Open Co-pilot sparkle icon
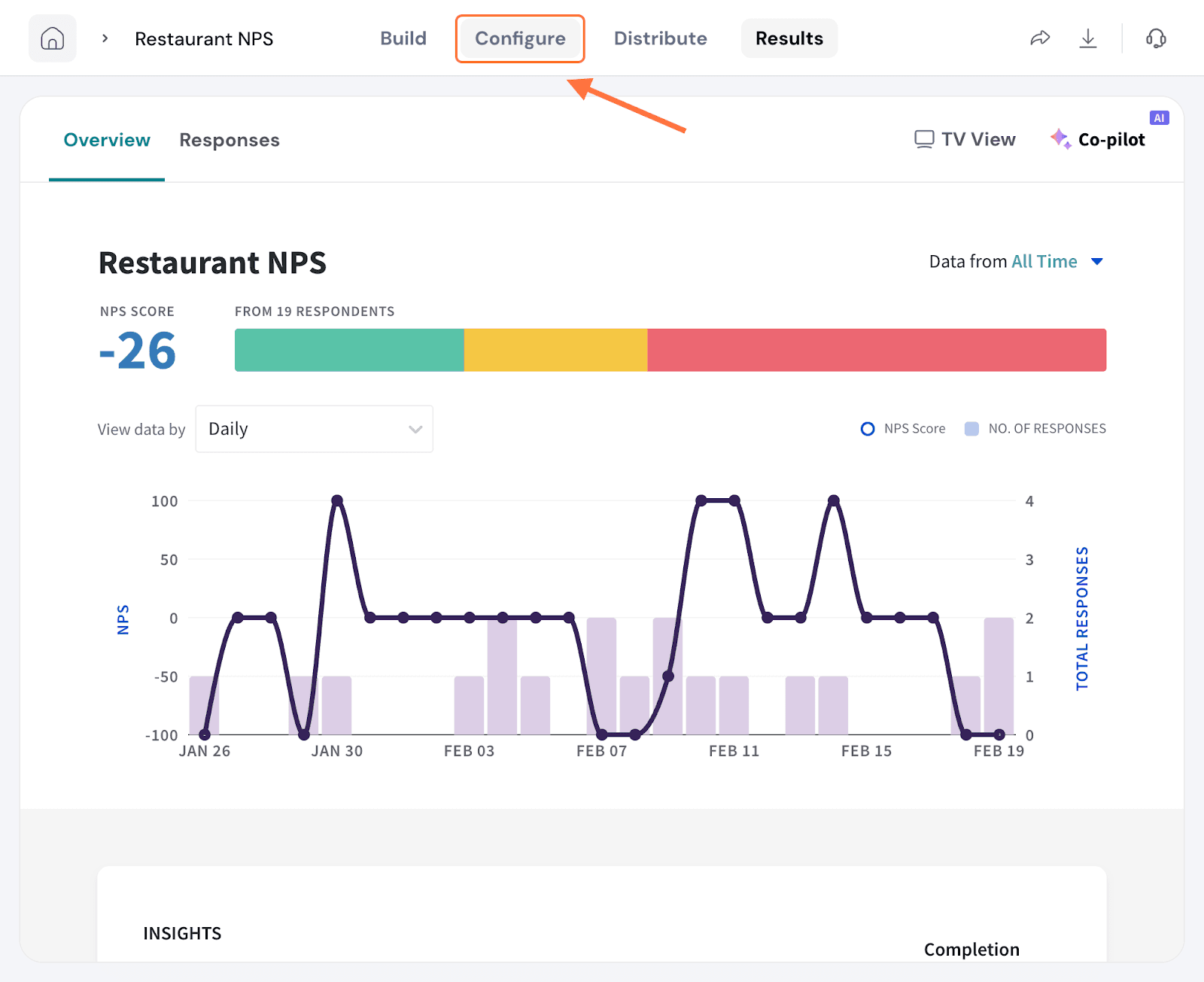This screenshot has height=982, width=1204. 1061,139
